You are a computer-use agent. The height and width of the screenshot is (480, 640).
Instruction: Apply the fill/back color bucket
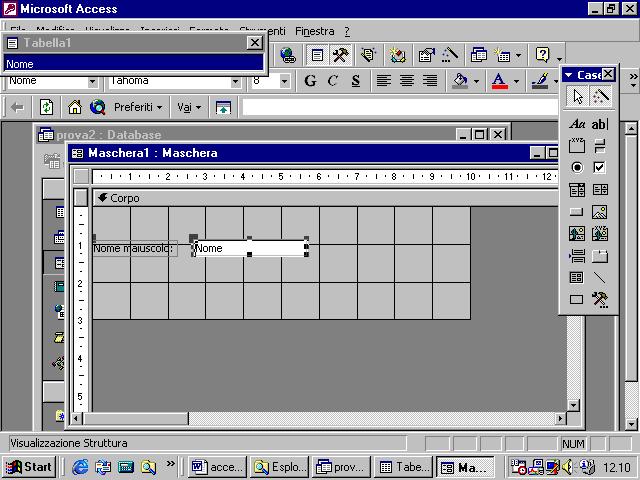[460, 81]
